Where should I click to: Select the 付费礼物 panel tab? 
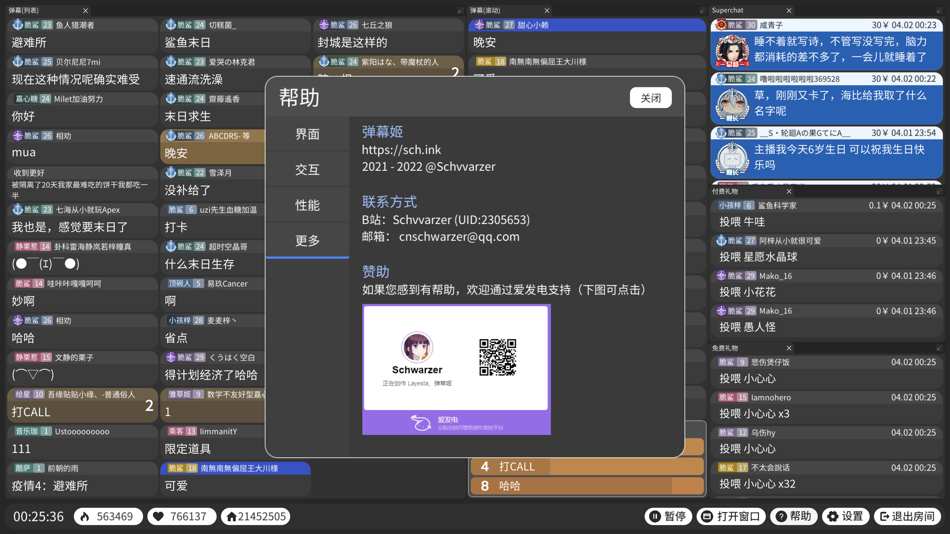725,192
